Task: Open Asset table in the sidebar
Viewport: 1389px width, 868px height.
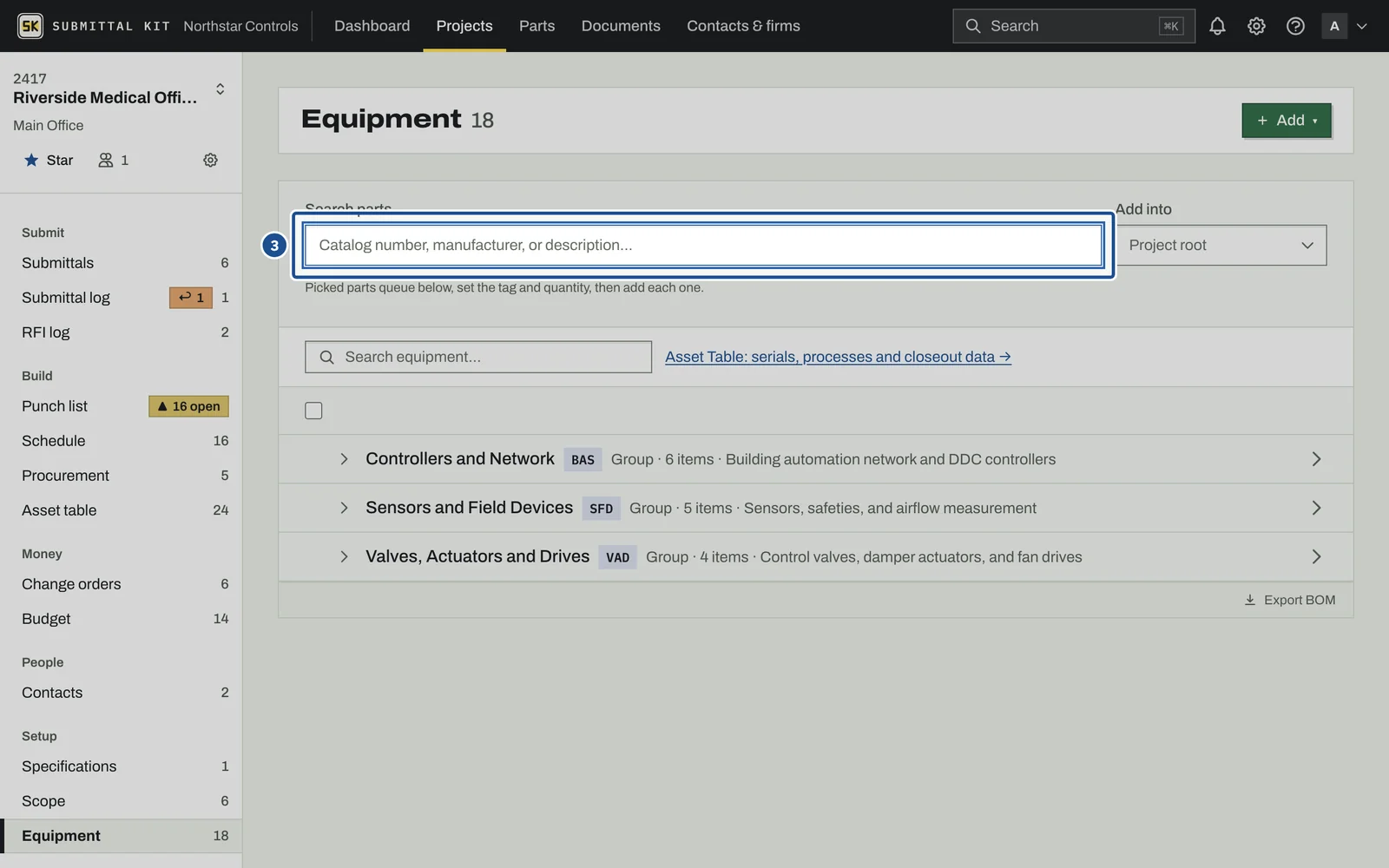Action: click(x=122, y=510)
